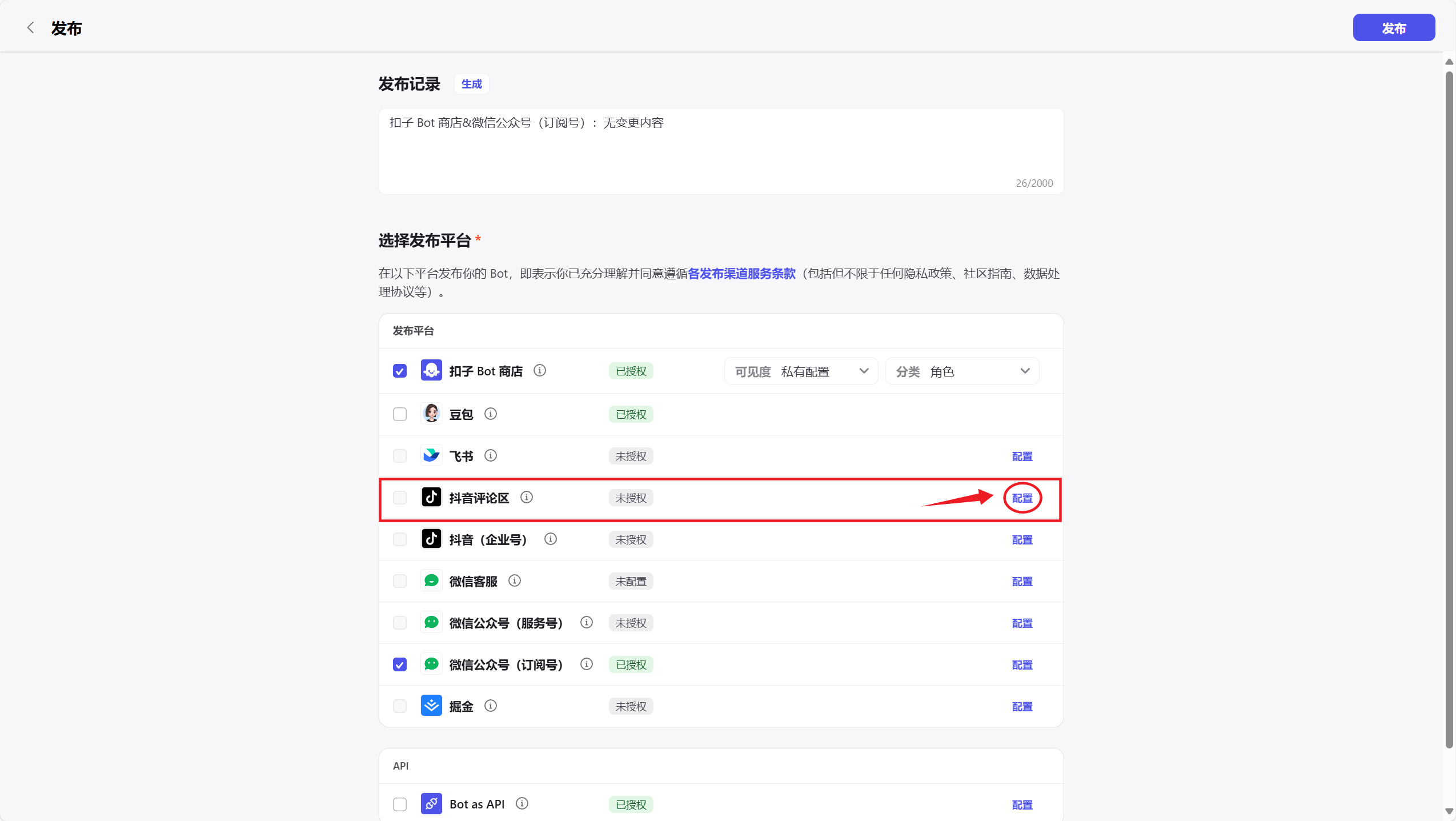Click the 微信客服 green chat icon
The image size is (1456, 821).
[x=431, y=580]
